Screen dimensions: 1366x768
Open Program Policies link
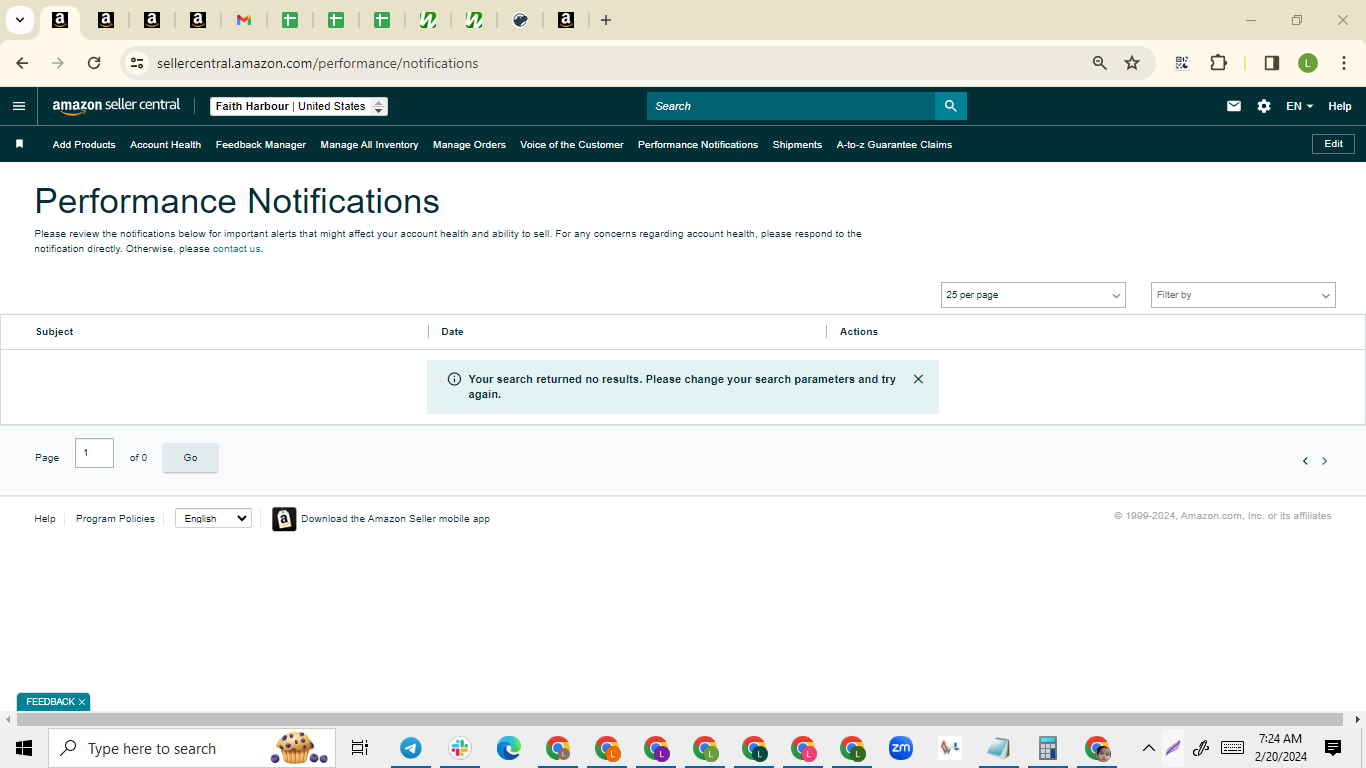point(115,519)
